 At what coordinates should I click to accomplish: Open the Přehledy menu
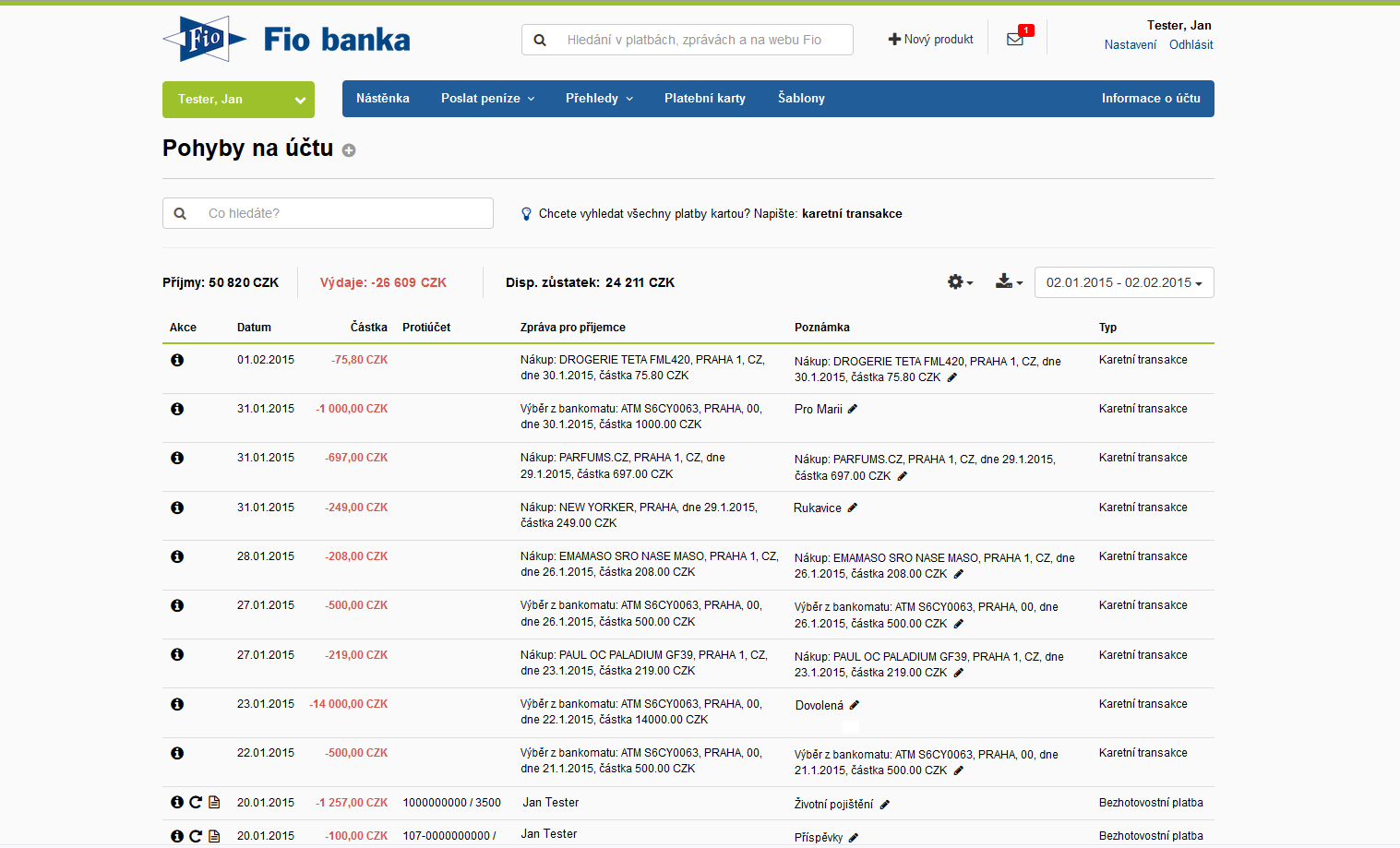click(599, 99)
